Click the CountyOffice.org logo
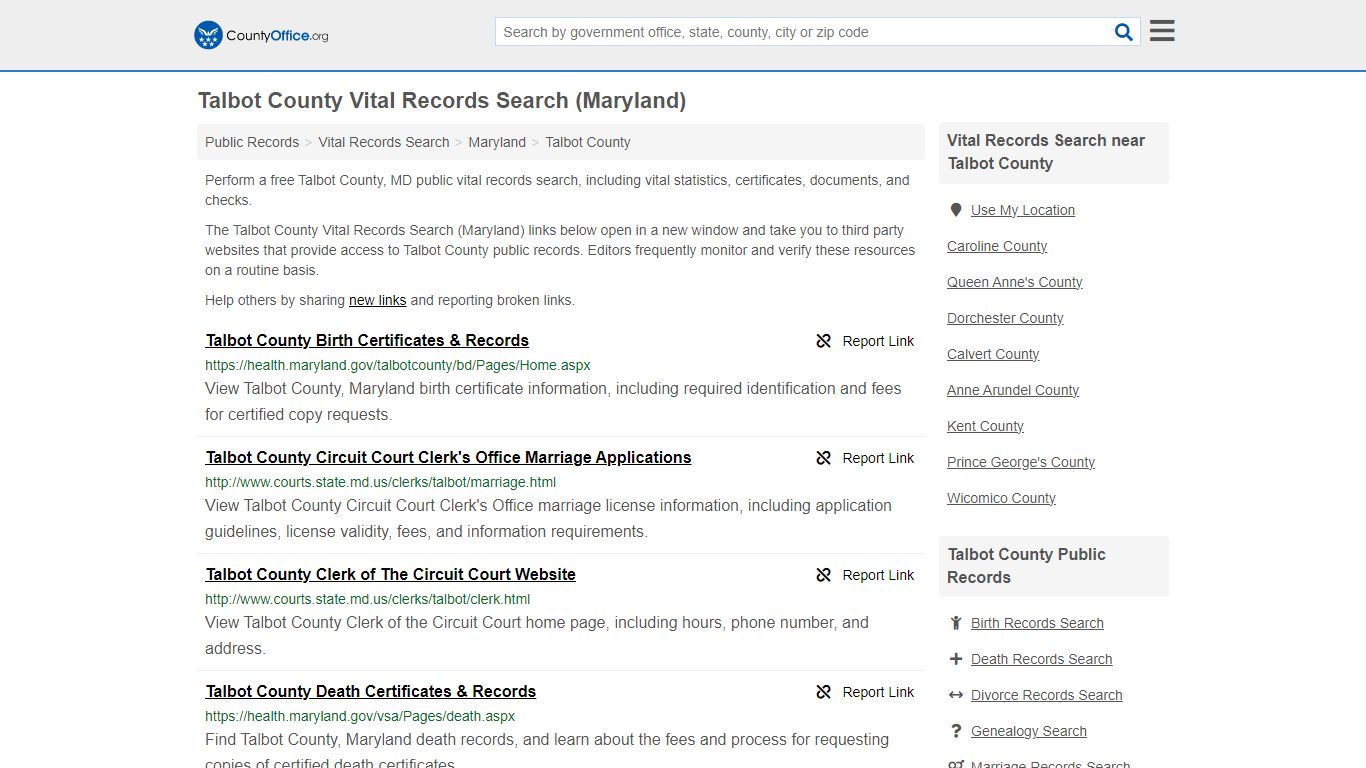1366x768 pixels. [x=261, y=35]
